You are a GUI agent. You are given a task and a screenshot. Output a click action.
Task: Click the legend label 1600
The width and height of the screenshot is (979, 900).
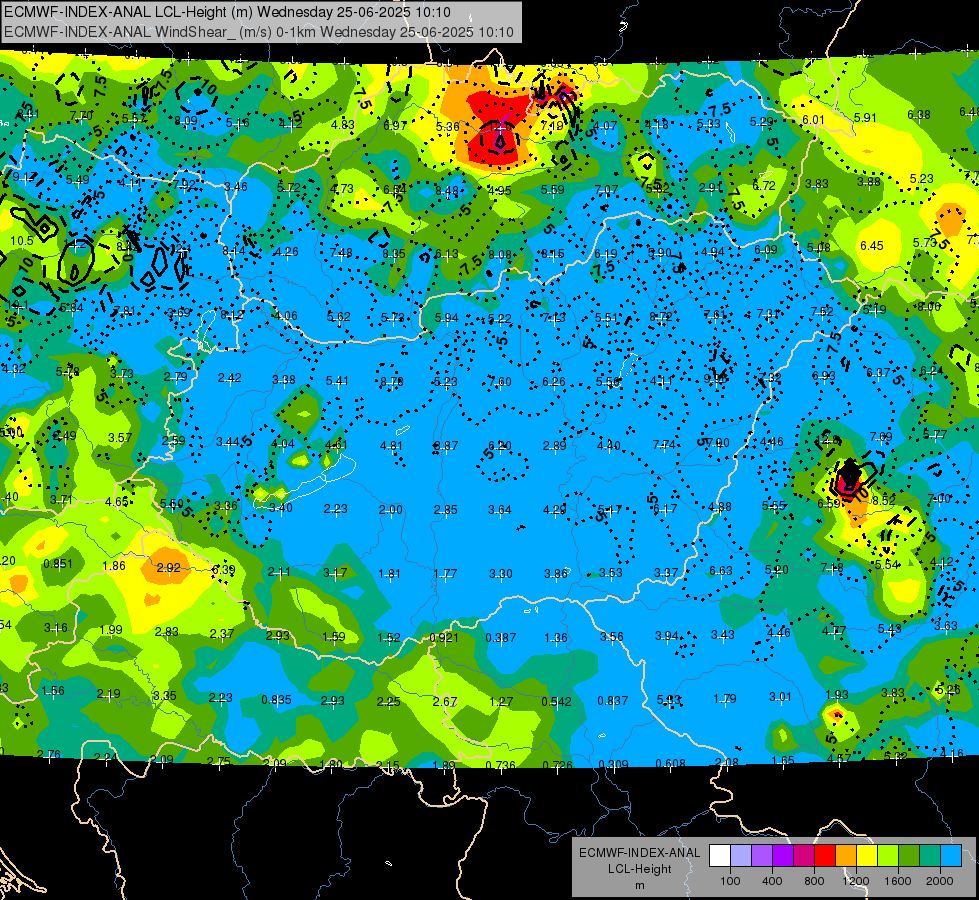(898, 881)
